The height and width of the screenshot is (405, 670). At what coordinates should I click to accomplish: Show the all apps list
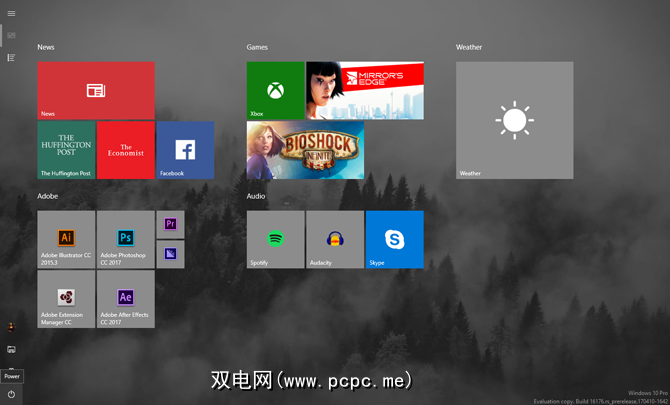[11, 58]
